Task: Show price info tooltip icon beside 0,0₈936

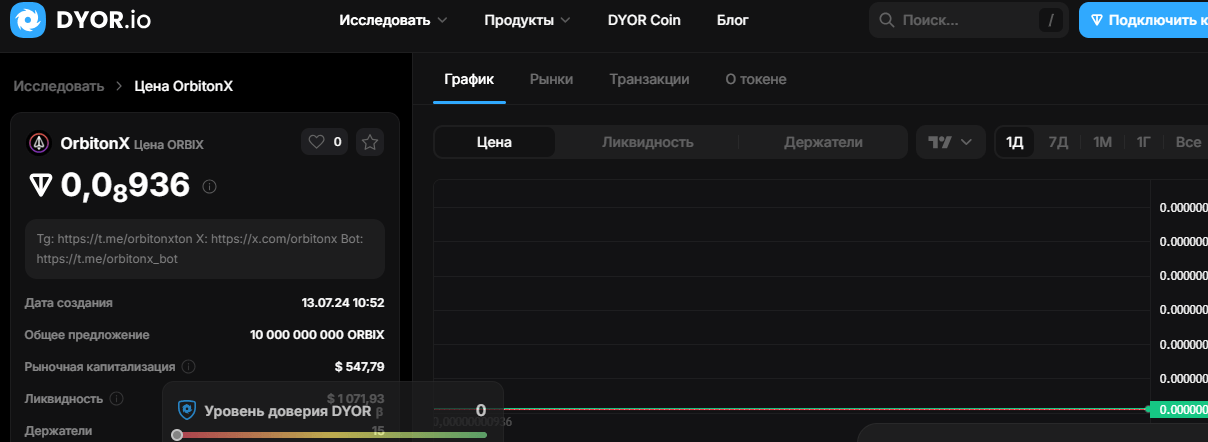Action: tap(210, 186)
